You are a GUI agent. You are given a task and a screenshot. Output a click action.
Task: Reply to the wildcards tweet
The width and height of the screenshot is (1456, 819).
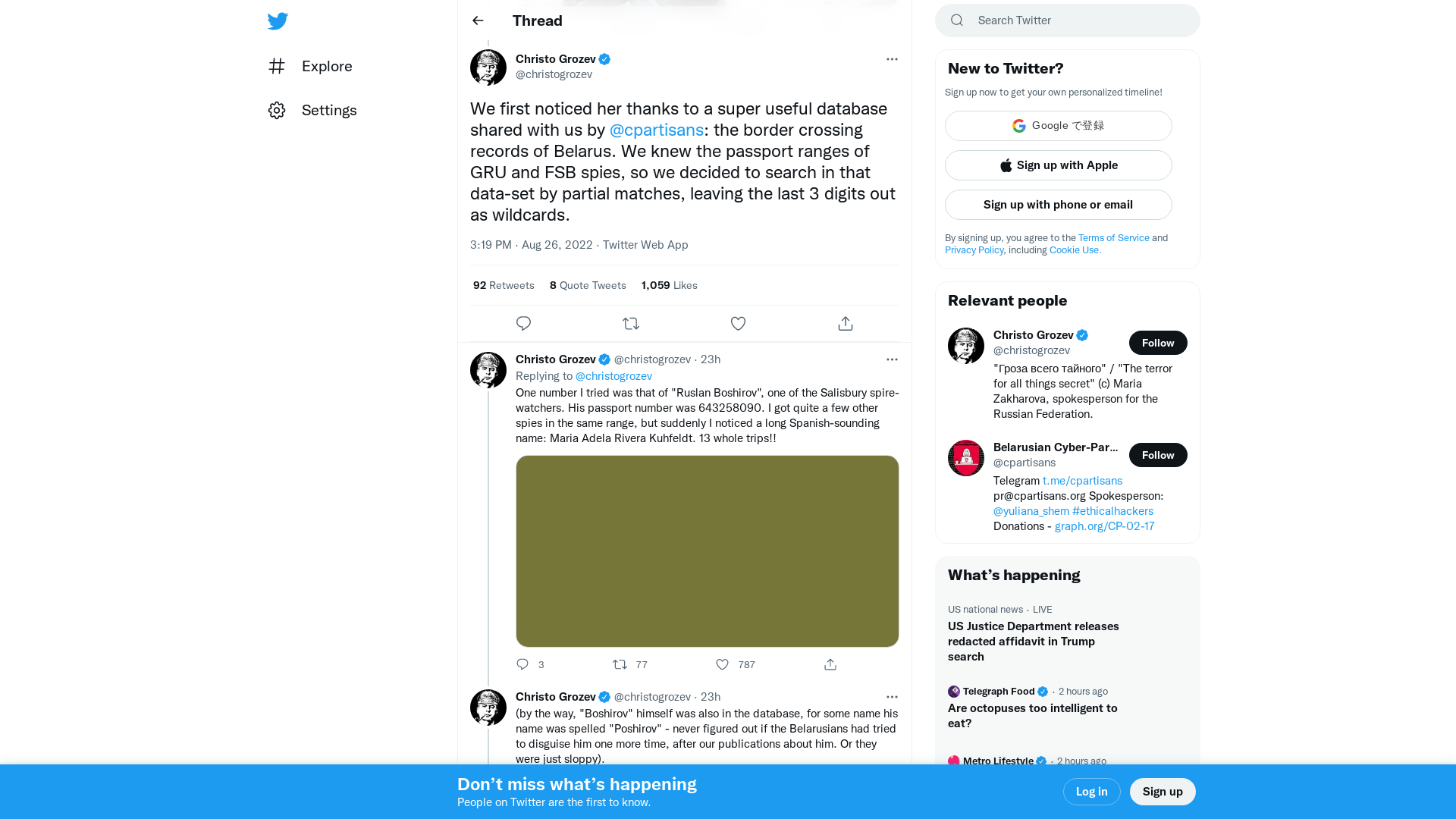523,323
